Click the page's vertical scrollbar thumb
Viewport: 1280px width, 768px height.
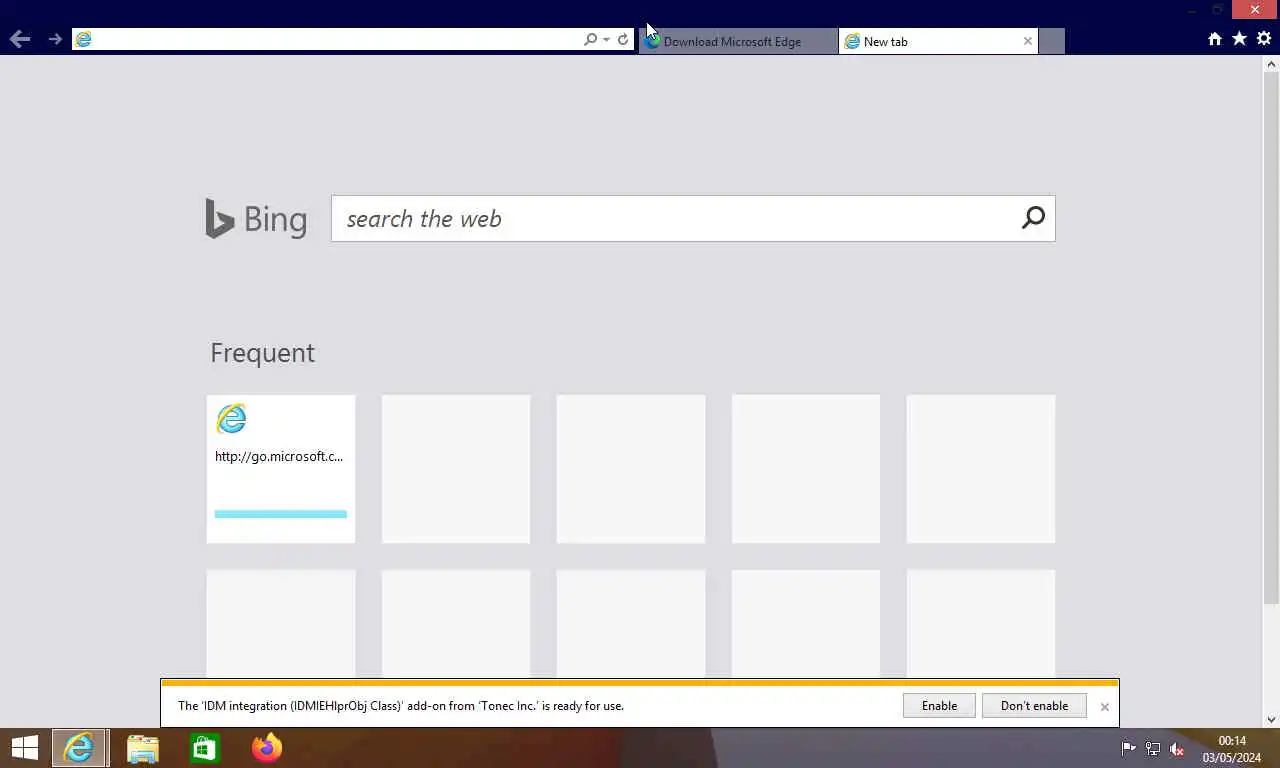tap(1272, 338)
